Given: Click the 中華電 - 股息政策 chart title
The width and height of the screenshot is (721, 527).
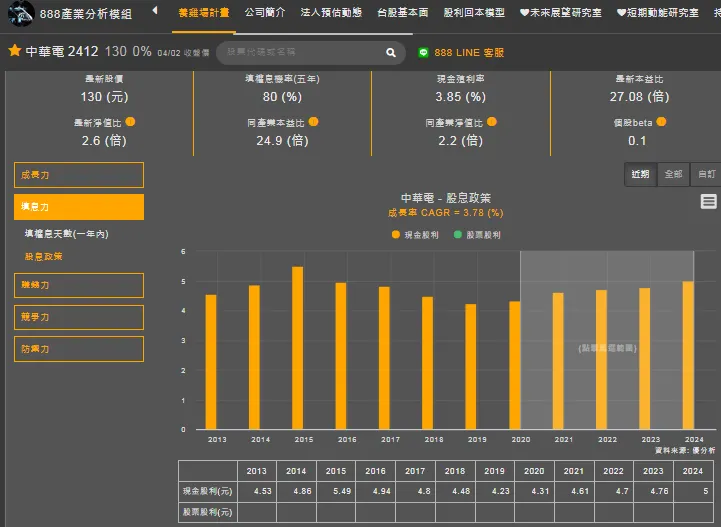Looking at the screenshot, I should pos(446,198).
